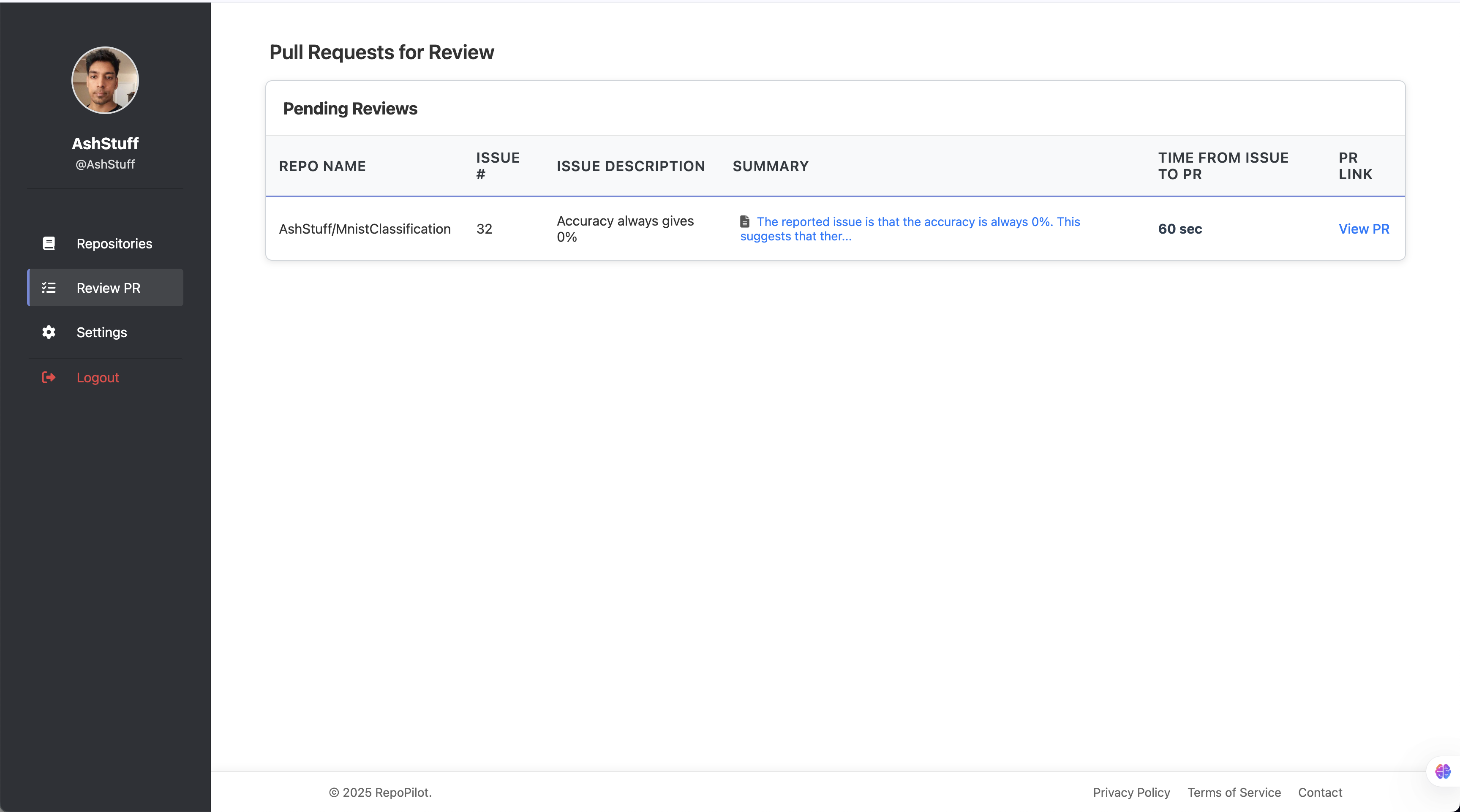The height and width of the screenshot is (812, 1460).
Task: Click the Repositories book icon
Action: point(49,244)
